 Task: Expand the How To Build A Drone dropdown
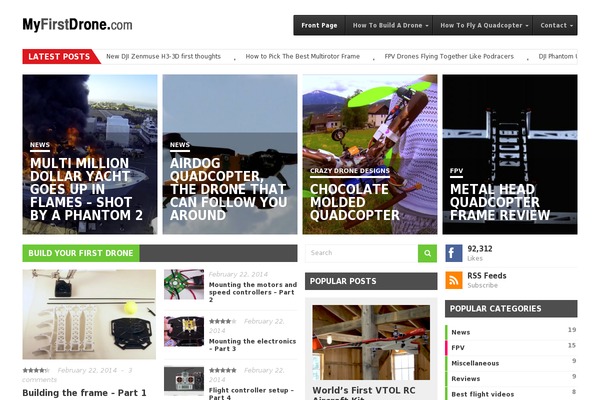(x=389, y=25)
